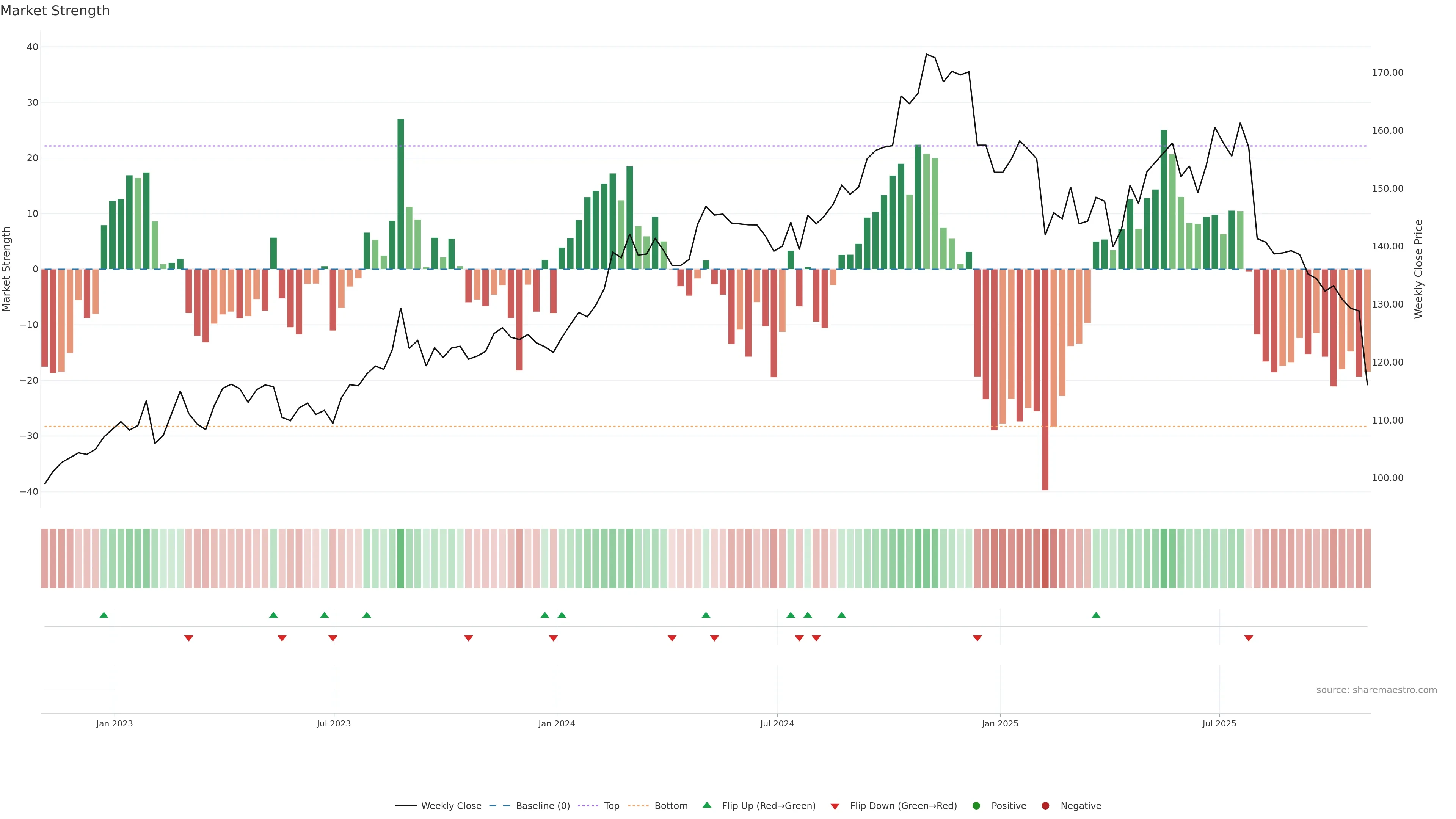The width and height of the screenshot is (1456, 819).
Task: Click the Positive green circle legend icon
Action: click(976, 806)
